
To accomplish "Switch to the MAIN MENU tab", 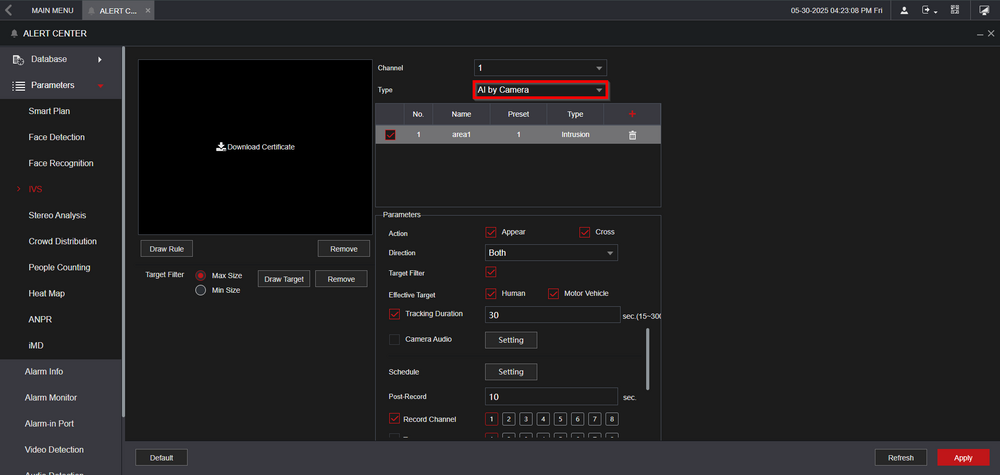I will coord(52,10).
